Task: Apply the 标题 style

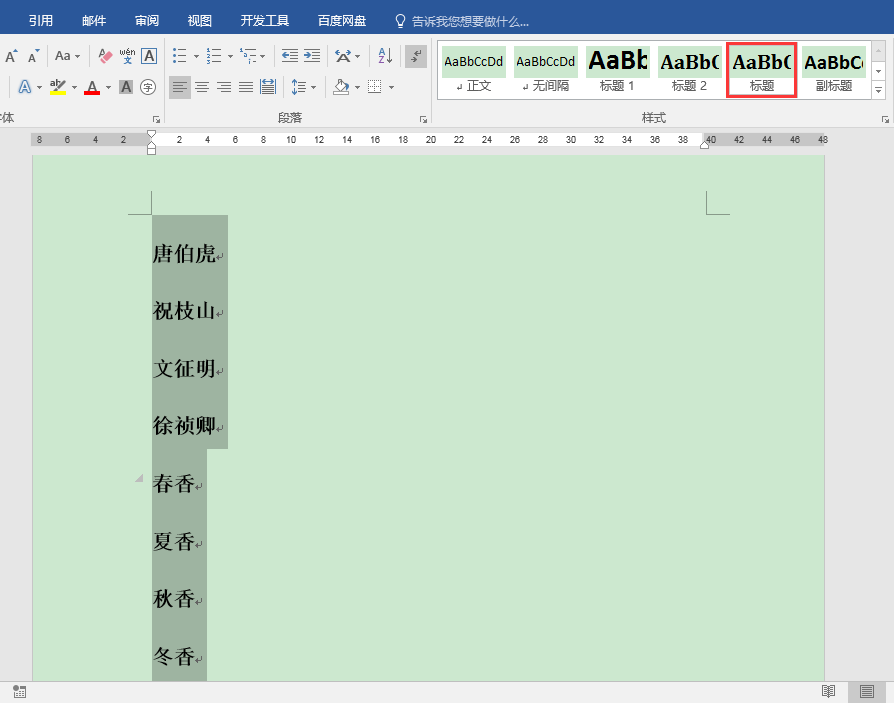Action: point(762,70)
